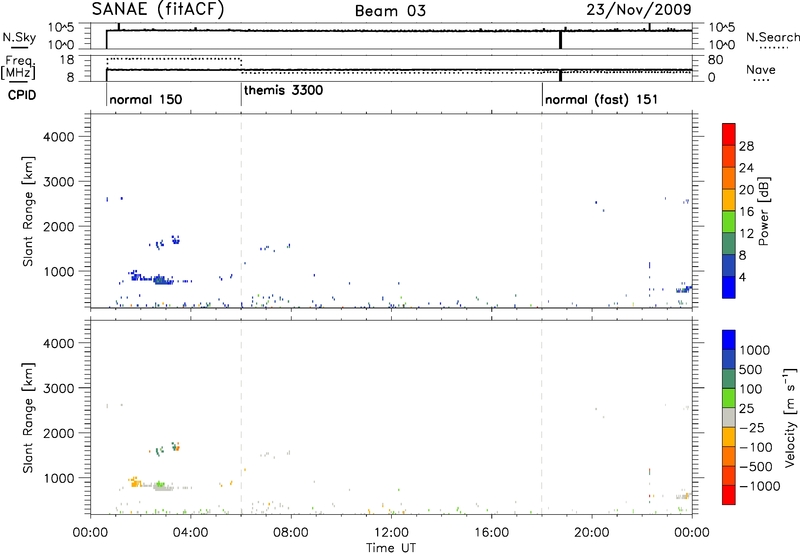Select the green Velocity segment between 100 and 25
800x554 pixels.
(x=729, y=398)
